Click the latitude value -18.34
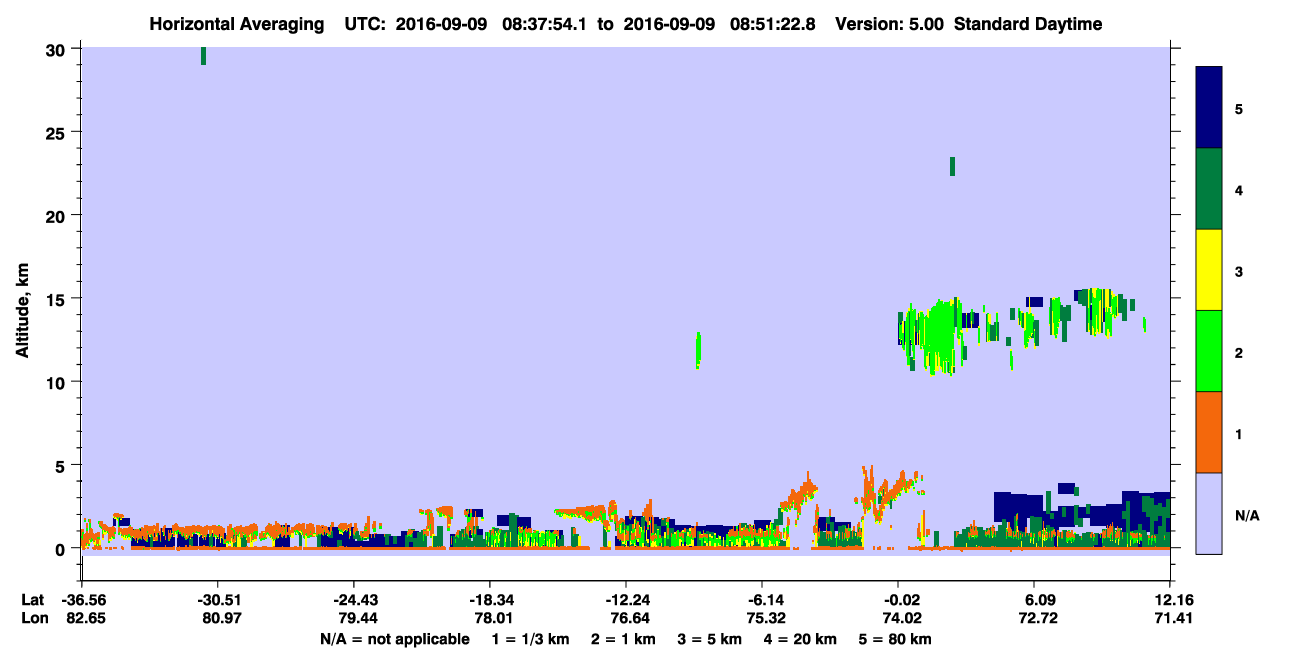1300x667 pixels. point(489,600)
